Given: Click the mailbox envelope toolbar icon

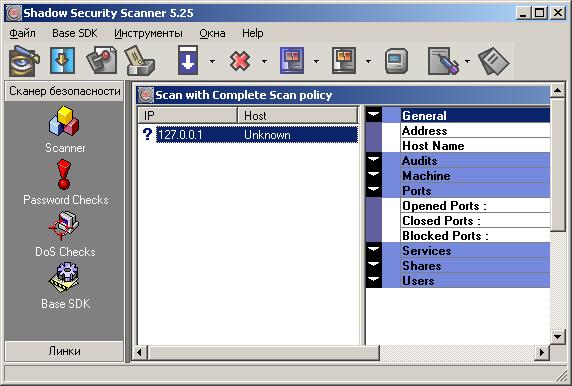Looking at the screenshot, I should [x=140, y=61].
